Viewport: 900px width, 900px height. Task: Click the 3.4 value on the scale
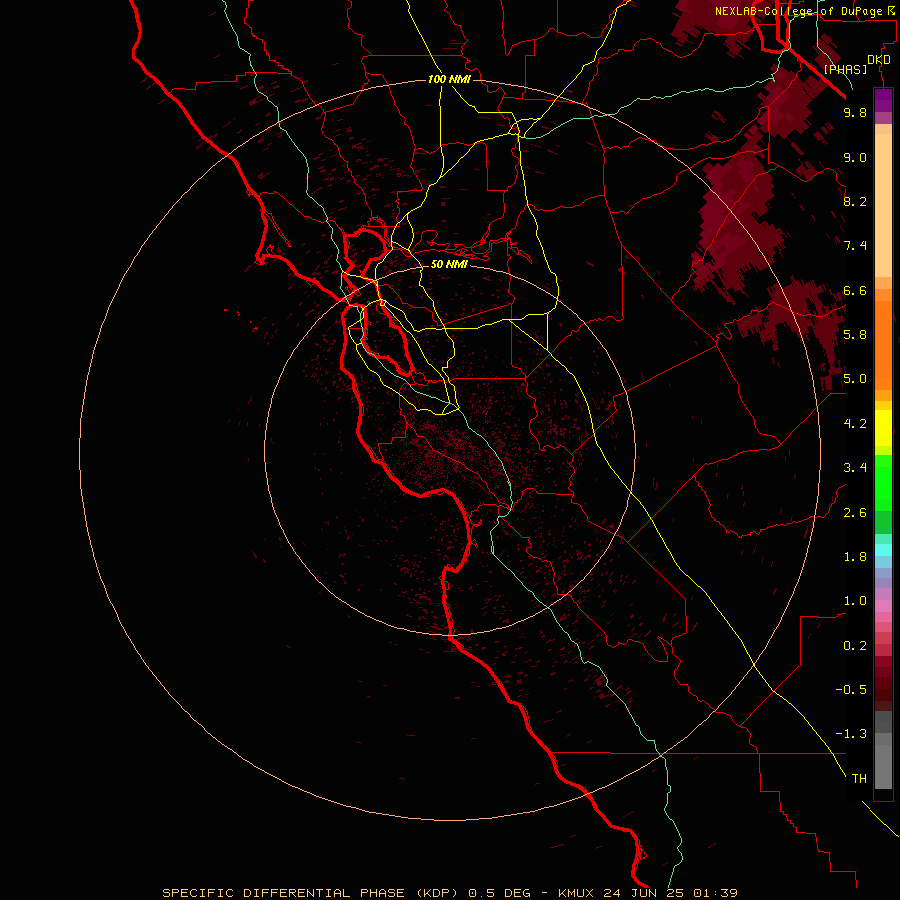[x=855, y=468]
